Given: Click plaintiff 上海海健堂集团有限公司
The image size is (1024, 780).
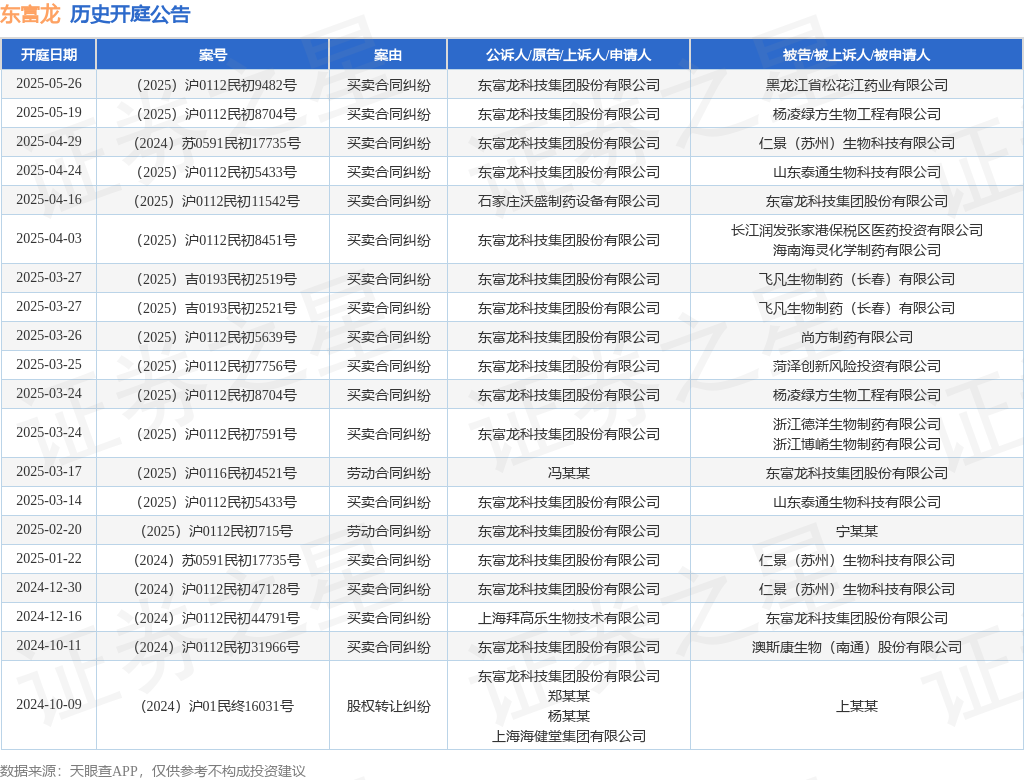Looking at the screenshot, I should click(568, 736).
